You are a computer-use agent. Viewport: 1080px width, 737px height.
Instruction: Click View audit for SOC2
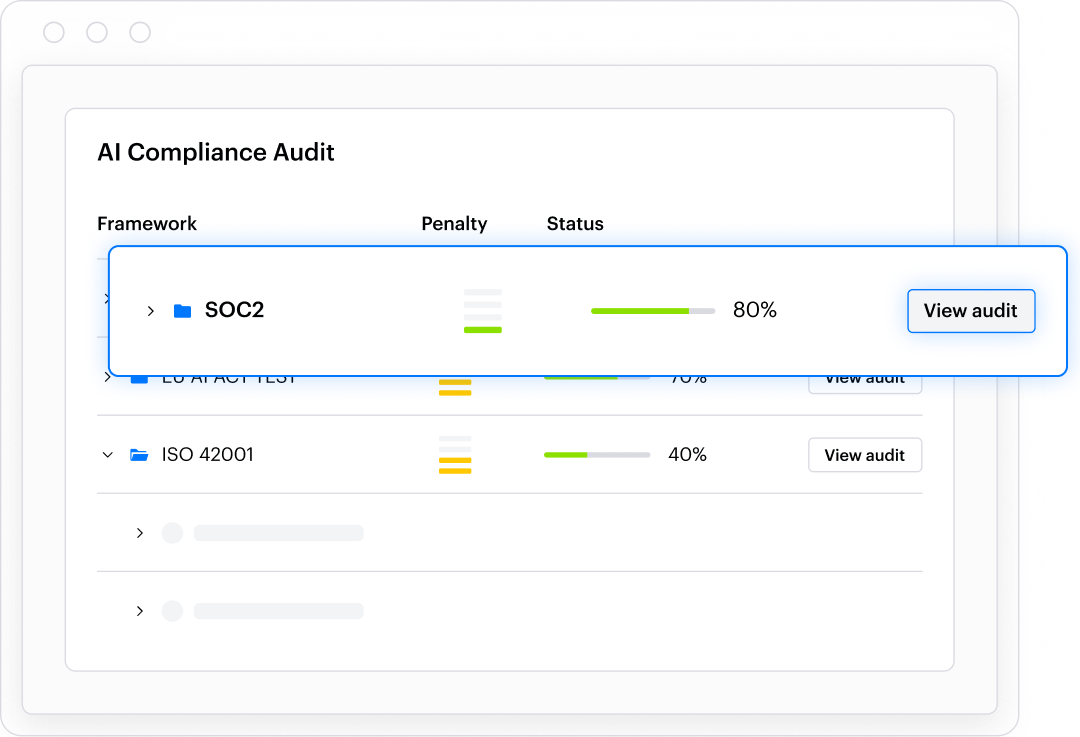(x=970, y=310)
